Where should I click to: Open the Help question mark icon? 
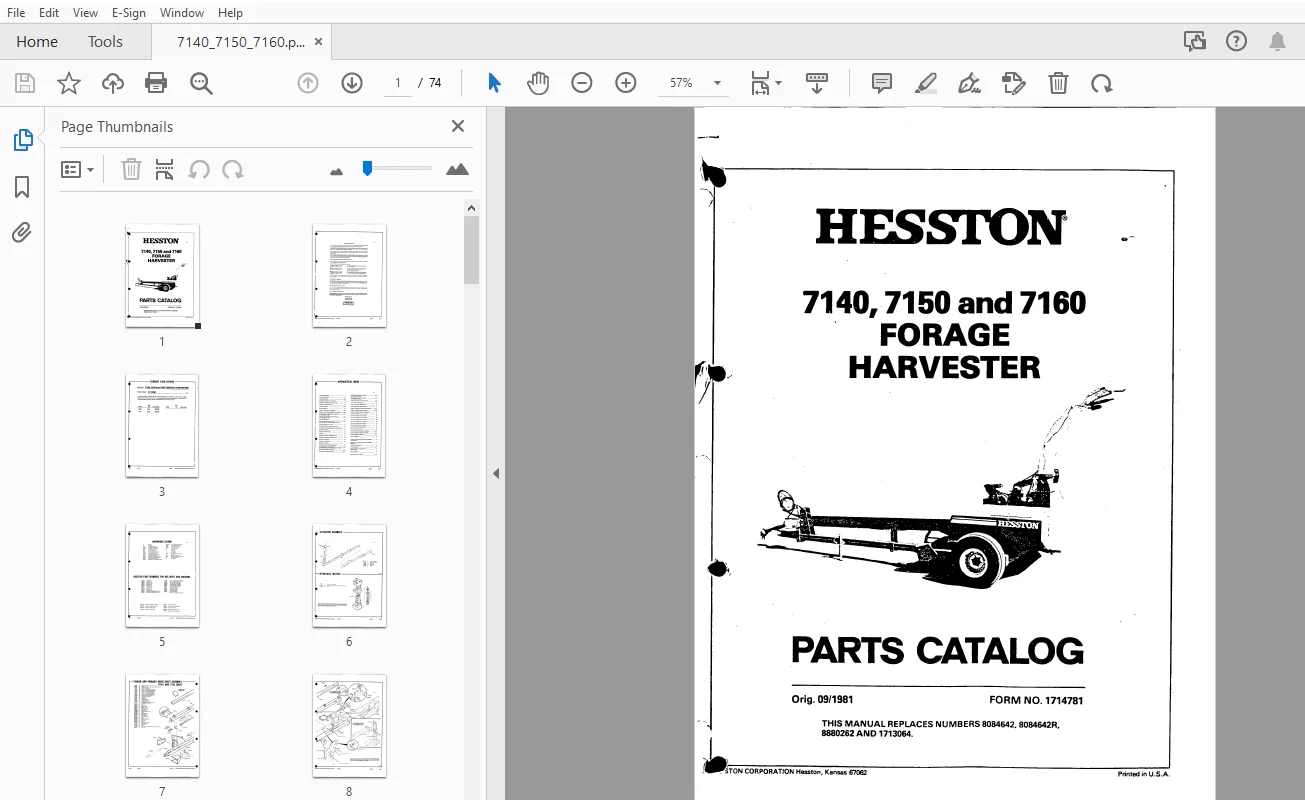(x=1237, y=41)
